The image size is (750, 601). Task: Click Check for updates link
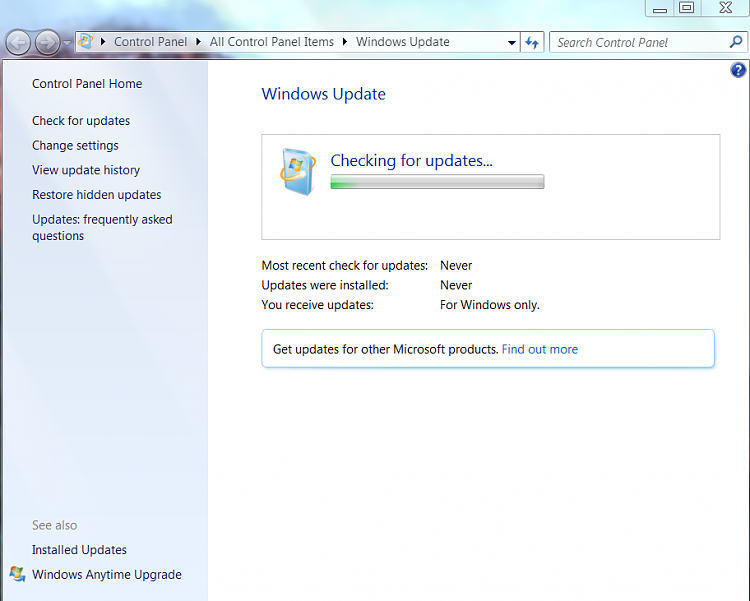[81, 121]
